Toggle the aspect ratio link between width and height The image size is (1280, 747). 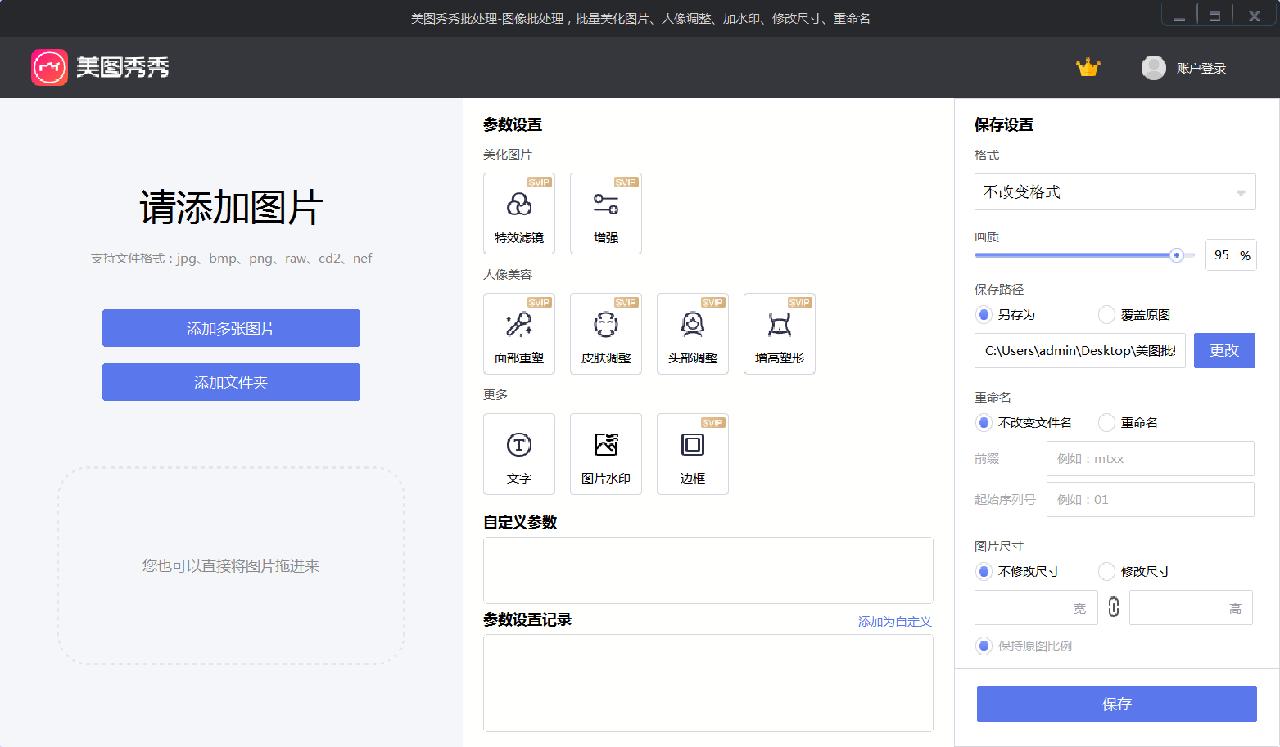(x=1113, y=607)
